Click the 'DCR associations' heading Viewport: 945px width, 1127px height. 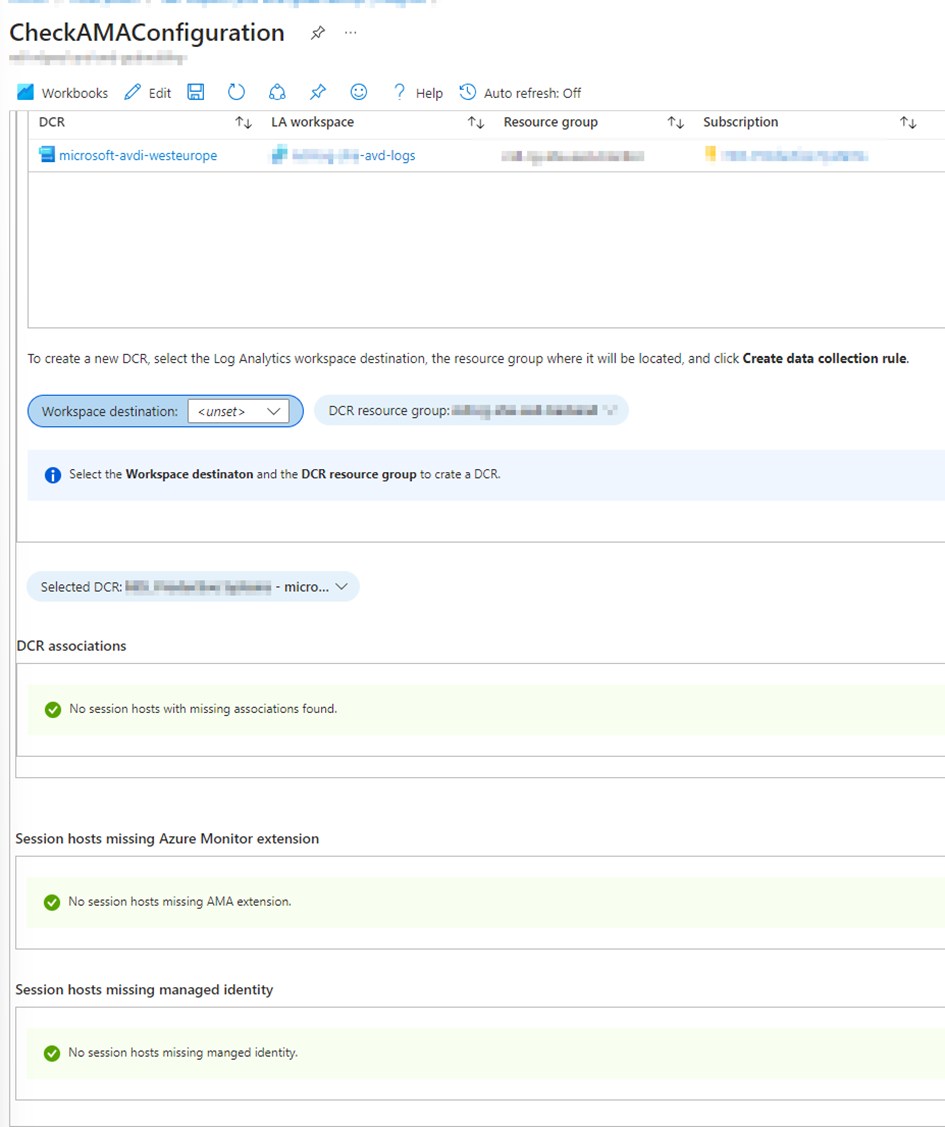point(71,645)
